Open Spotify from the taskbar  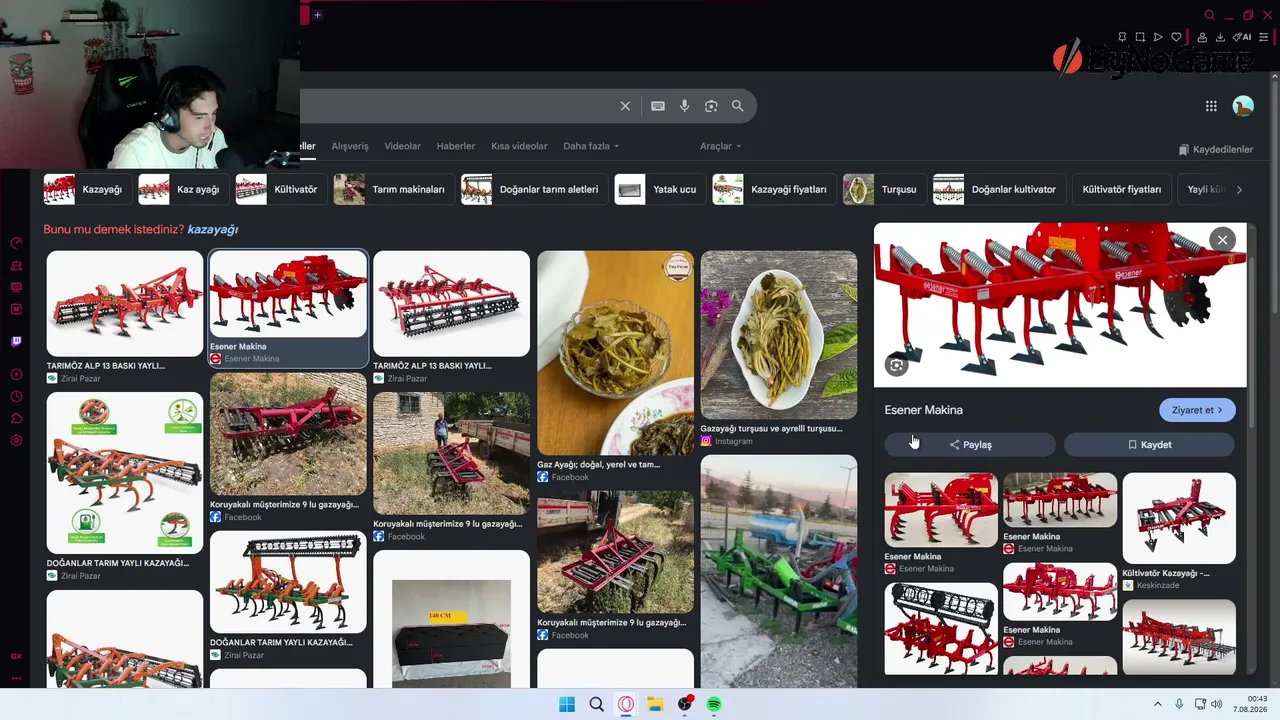click(x=714, y=704)
